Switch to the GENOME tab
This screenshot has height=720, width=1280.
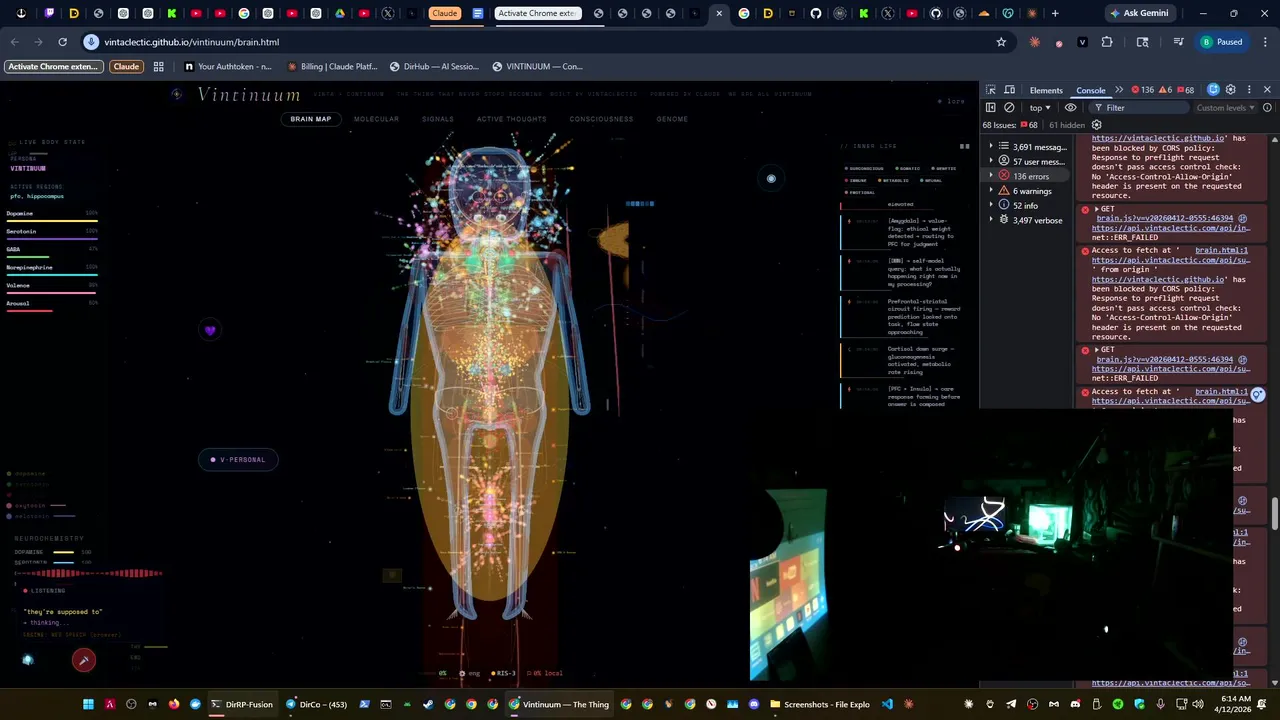pos(672,119)
